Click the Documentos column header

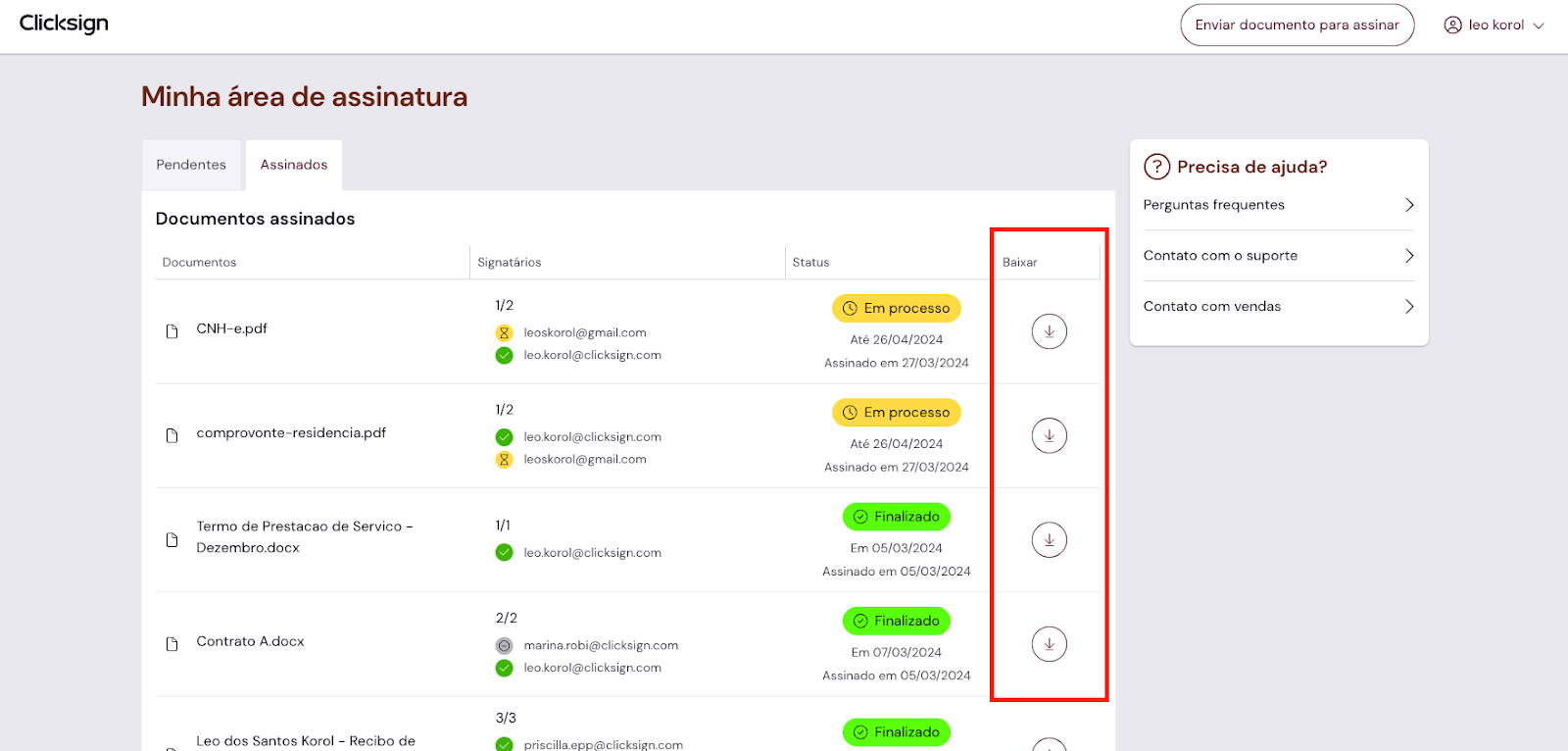200,263
